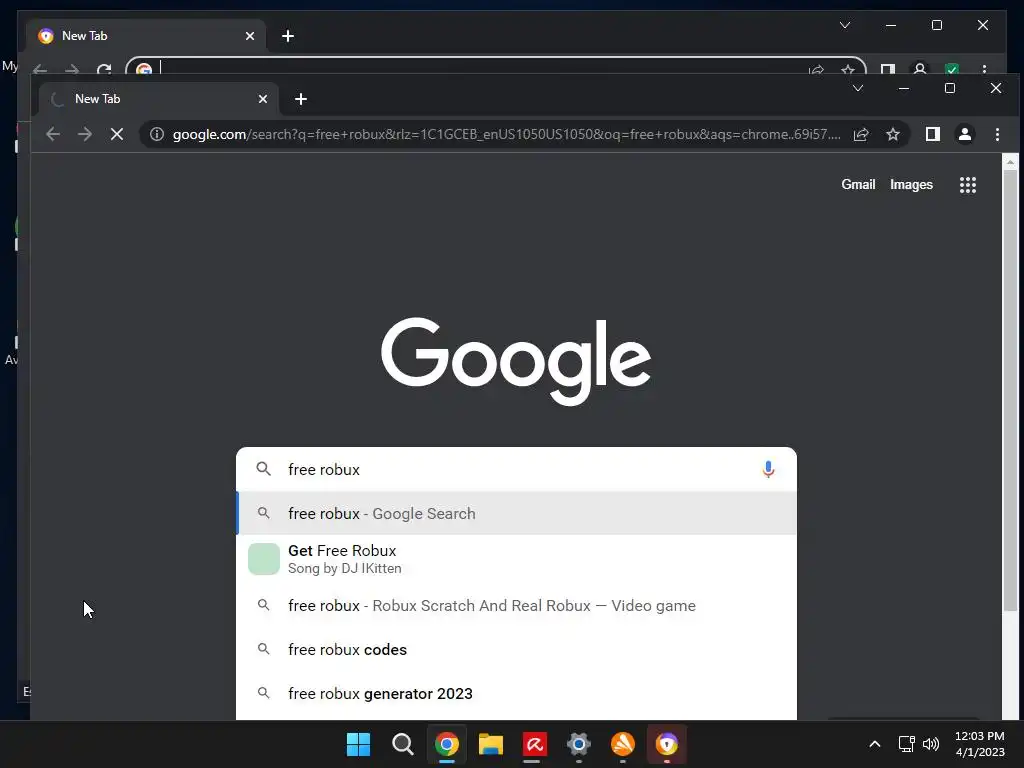
Task: Open taskbar Search
Action: 402,744
